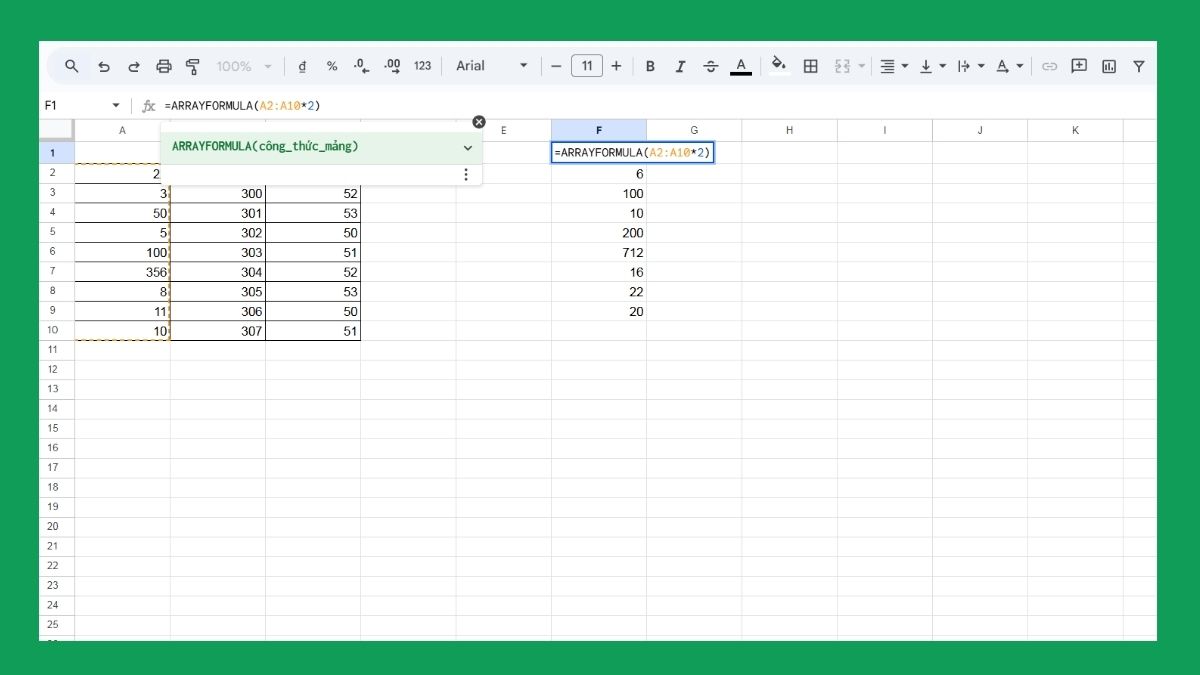
Task: Insert a link
Action: click(x=1049, y=66)
